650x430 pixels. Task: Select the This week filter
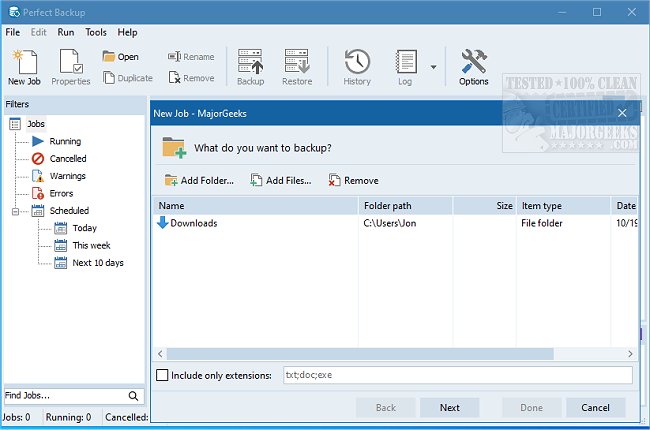(x=91, y=245)
